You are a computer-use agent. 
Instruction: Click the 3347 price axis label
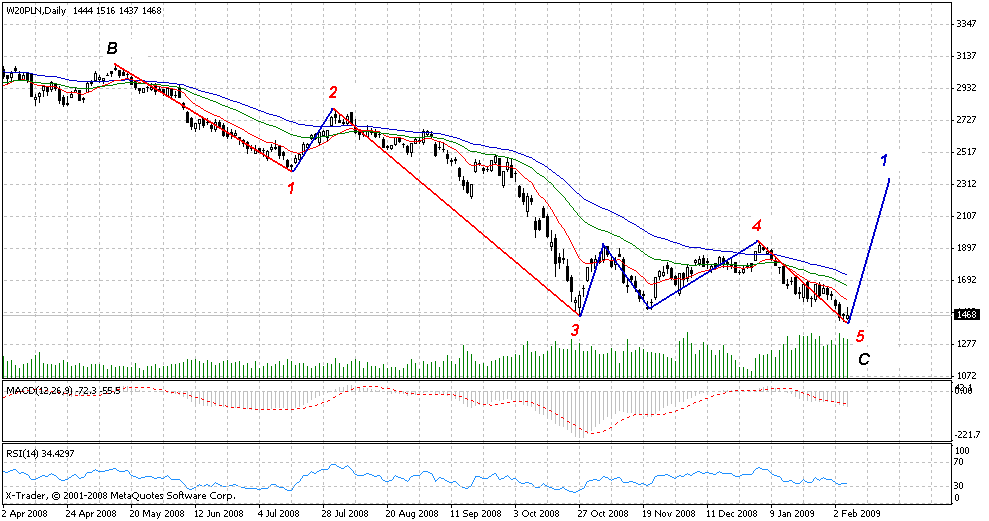tap(966, 23)
